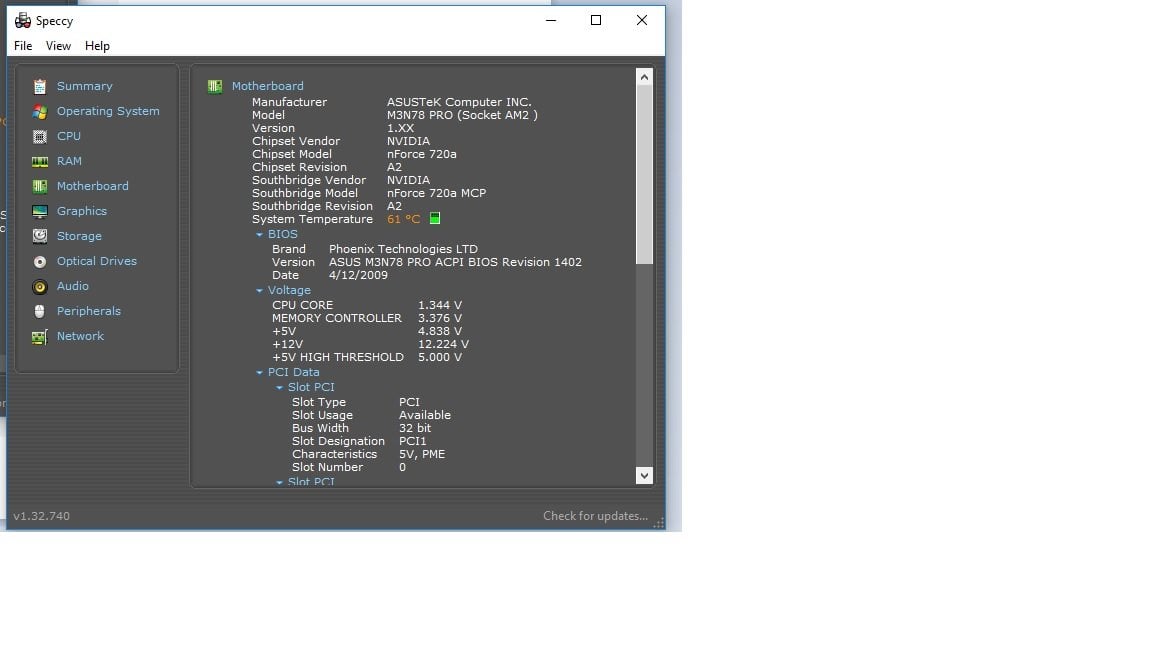The image size is (1152, 648).
Task: Open the Help menu
Action: coord(97,46)
